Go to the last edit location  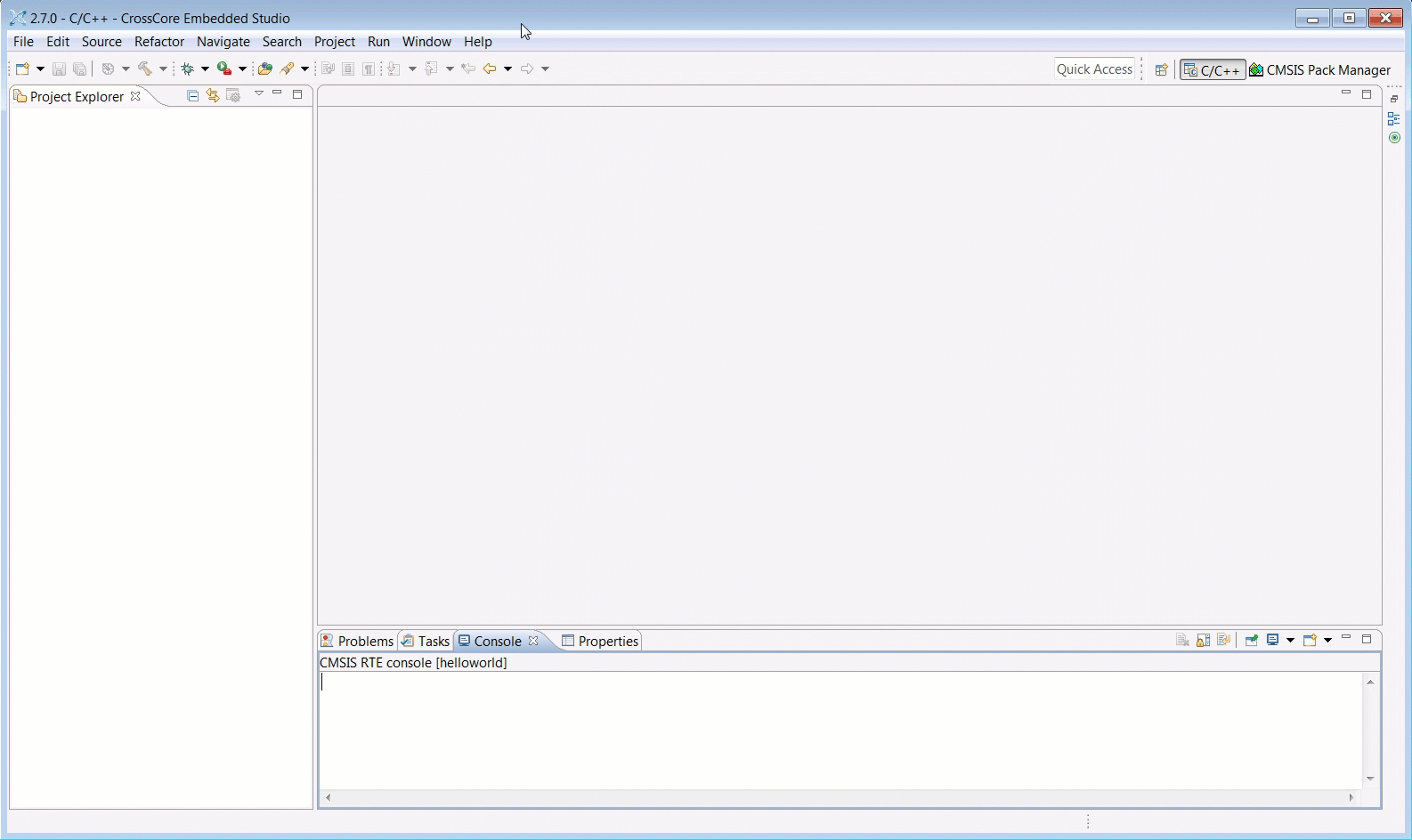(468, 69)
